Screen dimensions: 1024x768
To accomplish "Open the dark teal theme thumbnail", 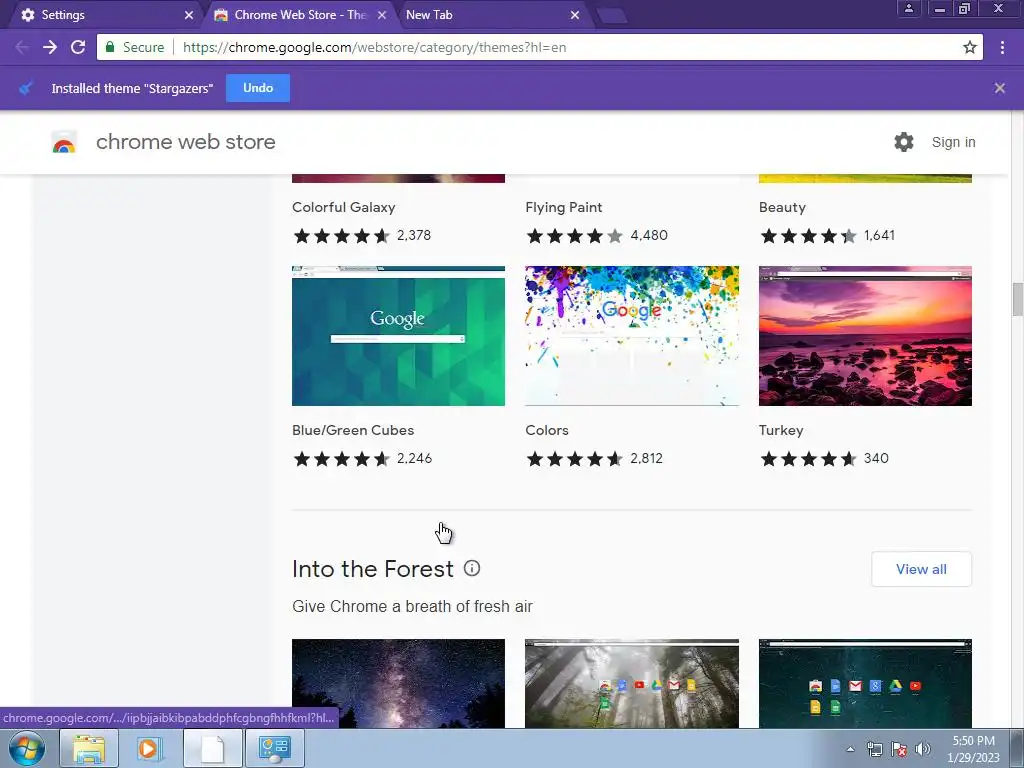I will click(865, 683).
